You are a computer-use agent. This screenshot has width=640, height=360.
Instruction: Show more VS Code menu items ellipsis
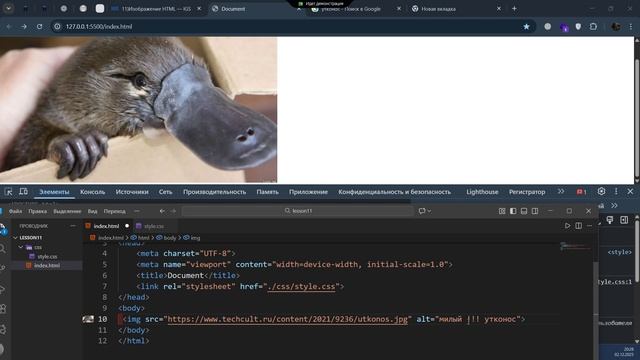pos(137,211)
